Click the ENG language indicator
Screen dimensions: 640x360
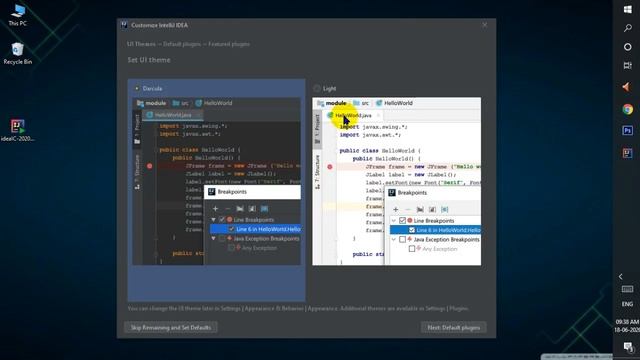[627, 304]
